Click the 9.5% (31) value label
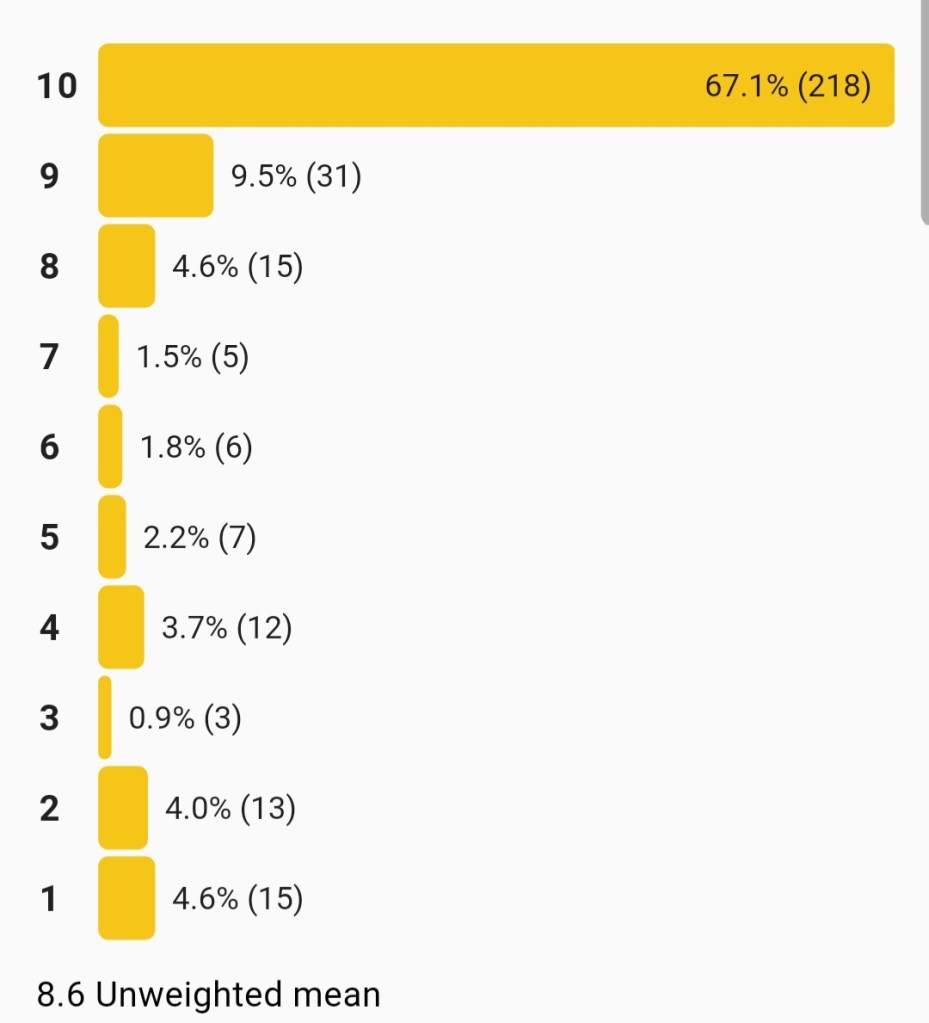Screen dimensions: 929x1023 click(x=296, y=176)
